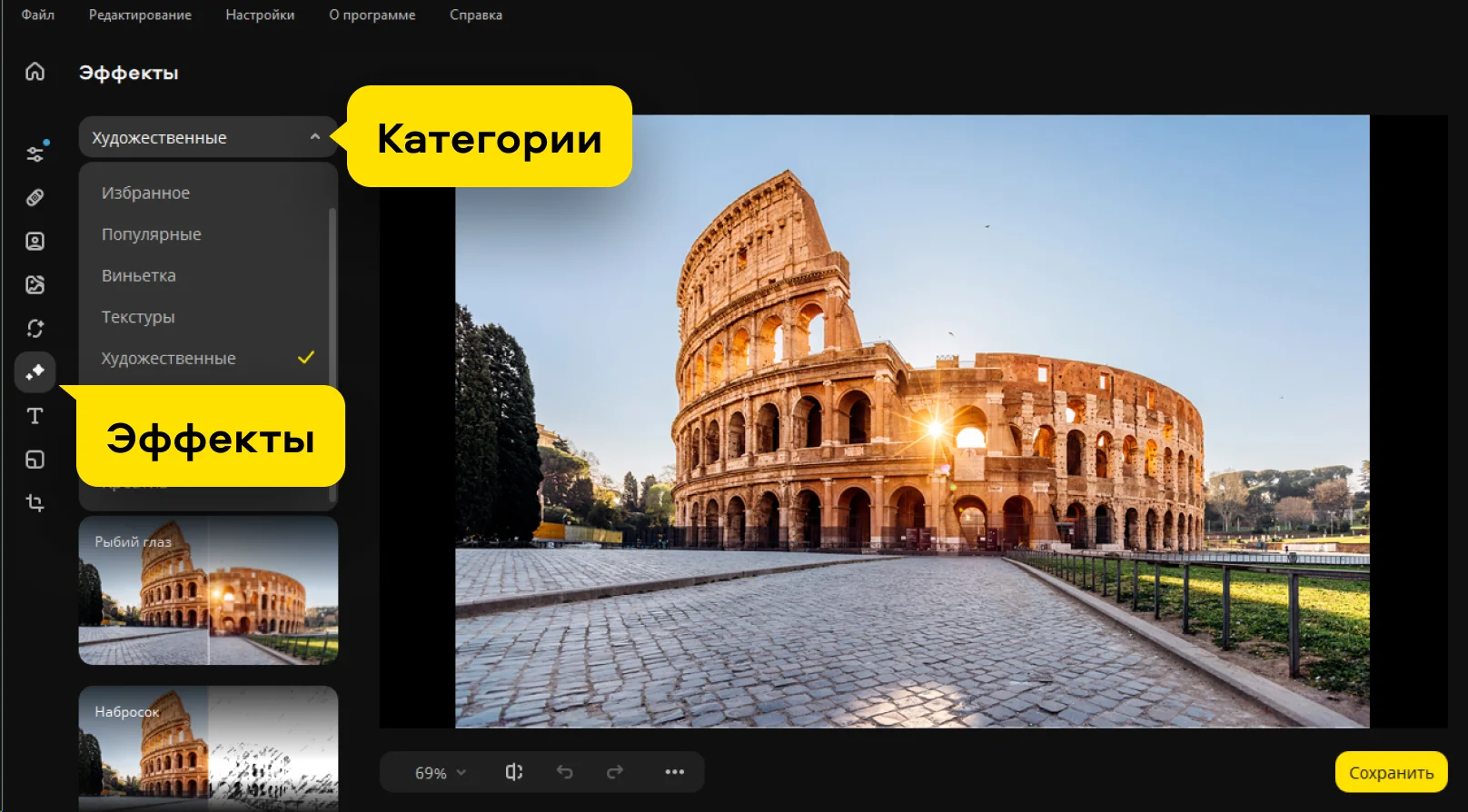Open the Файл menu

(x=37, y=15)
